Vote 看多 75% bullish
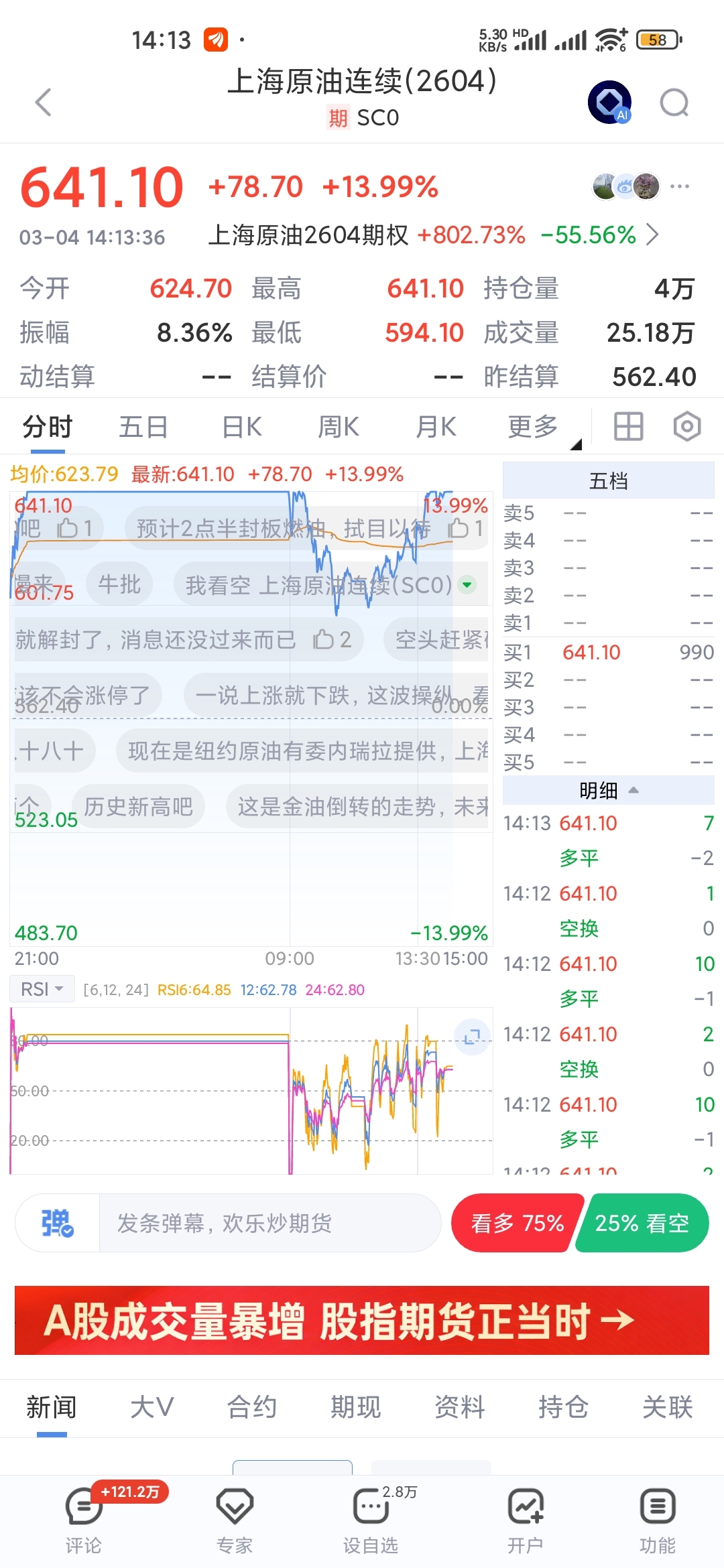The height and width of the screenshot is (1568, 724). coord(516,1223)
